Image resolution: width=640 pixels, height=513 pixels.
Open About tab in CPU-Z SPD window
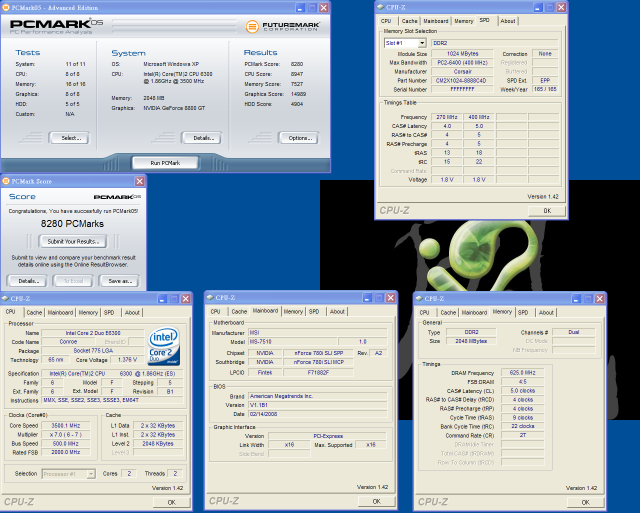508,21
